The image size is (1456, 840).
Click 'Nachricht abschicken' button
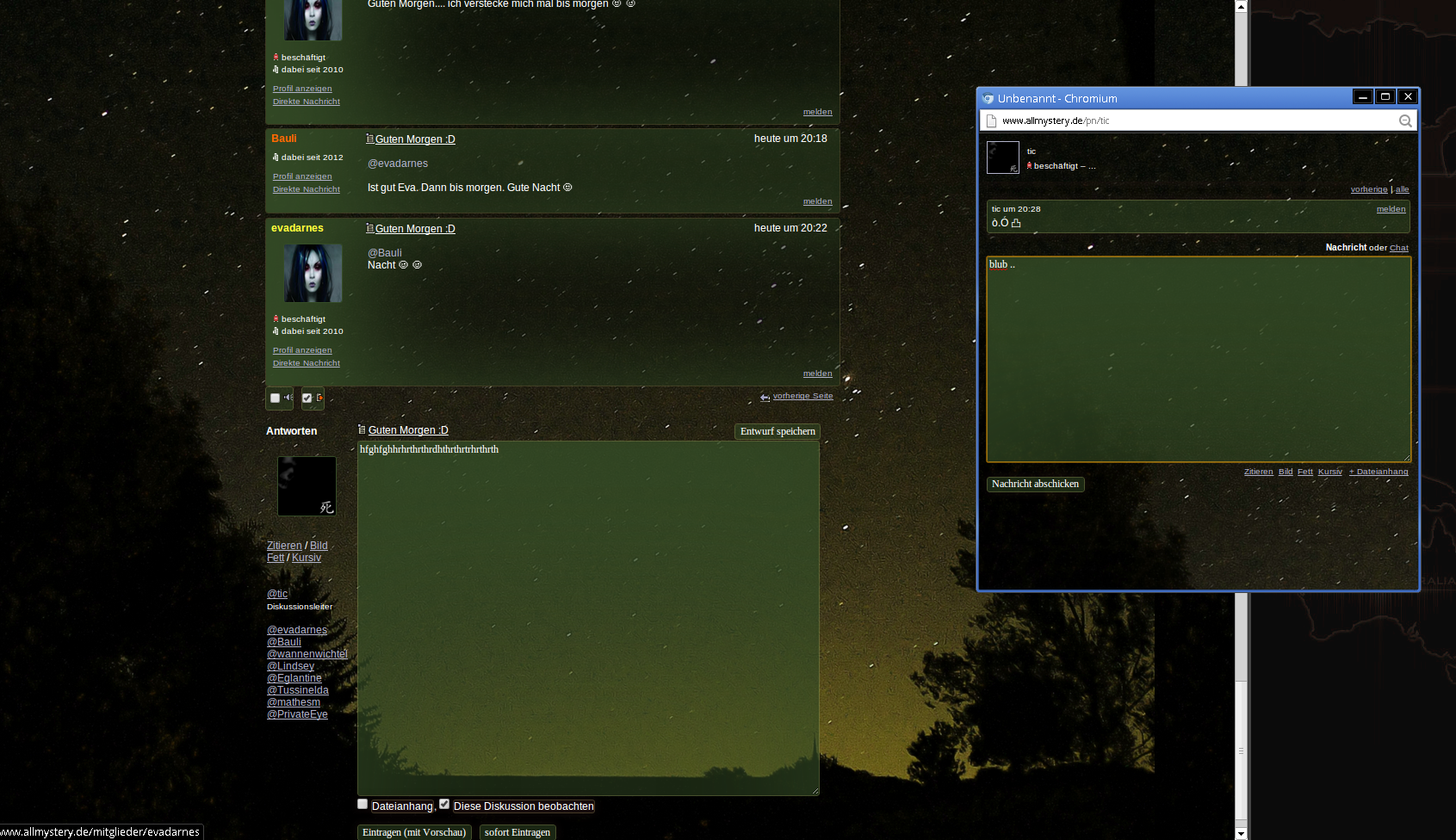pos(1035,484)
